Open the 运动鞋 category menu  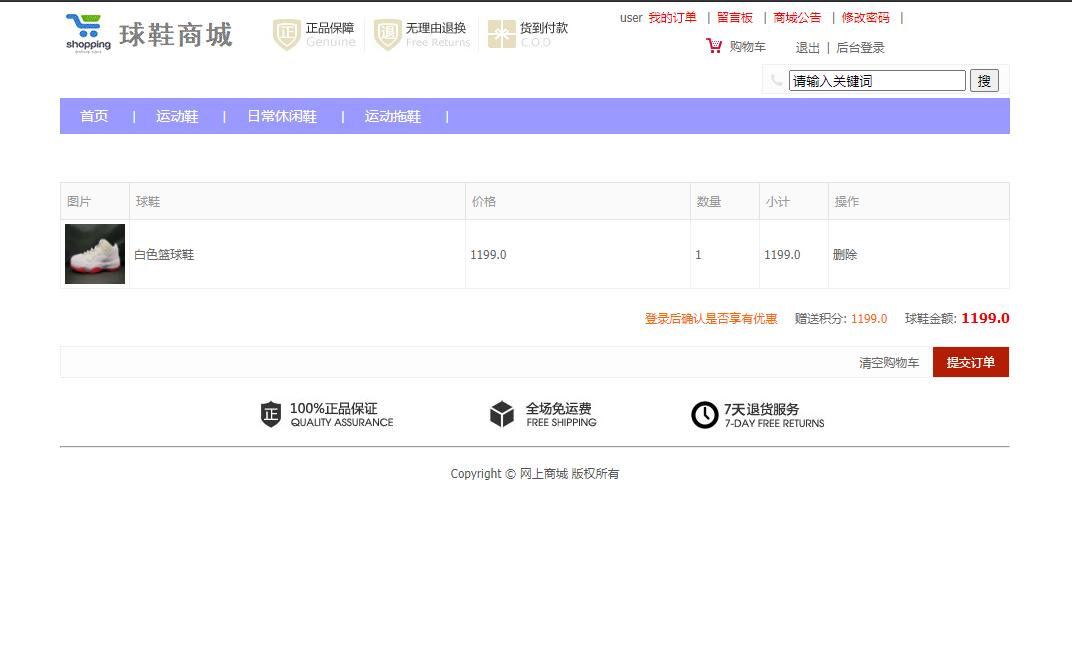coord(177,116)
